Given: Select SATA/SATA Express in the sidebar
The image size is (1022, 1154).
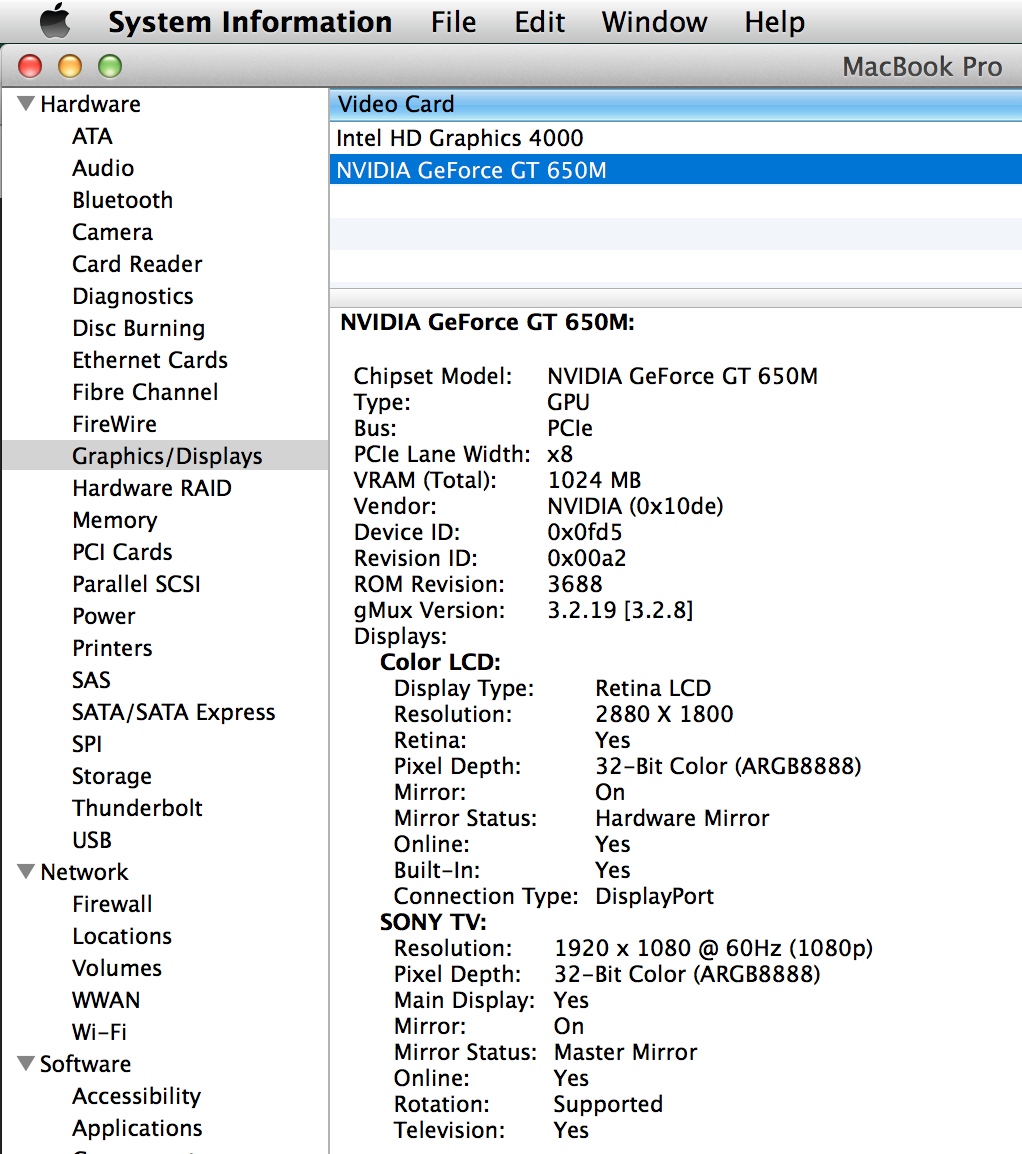Looking at the screenshot, I should pyautogui.click(x=174, y=712).
